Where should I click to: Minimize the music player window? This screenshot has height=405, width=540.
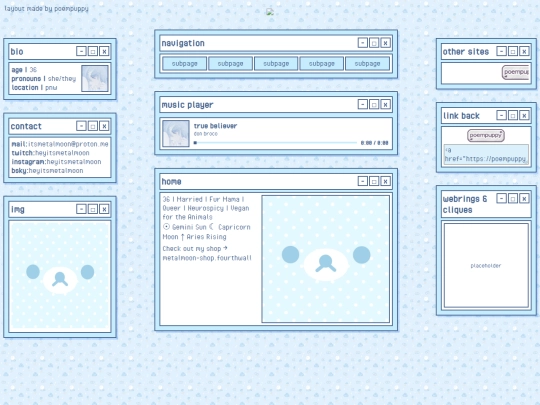coord(363,104)
